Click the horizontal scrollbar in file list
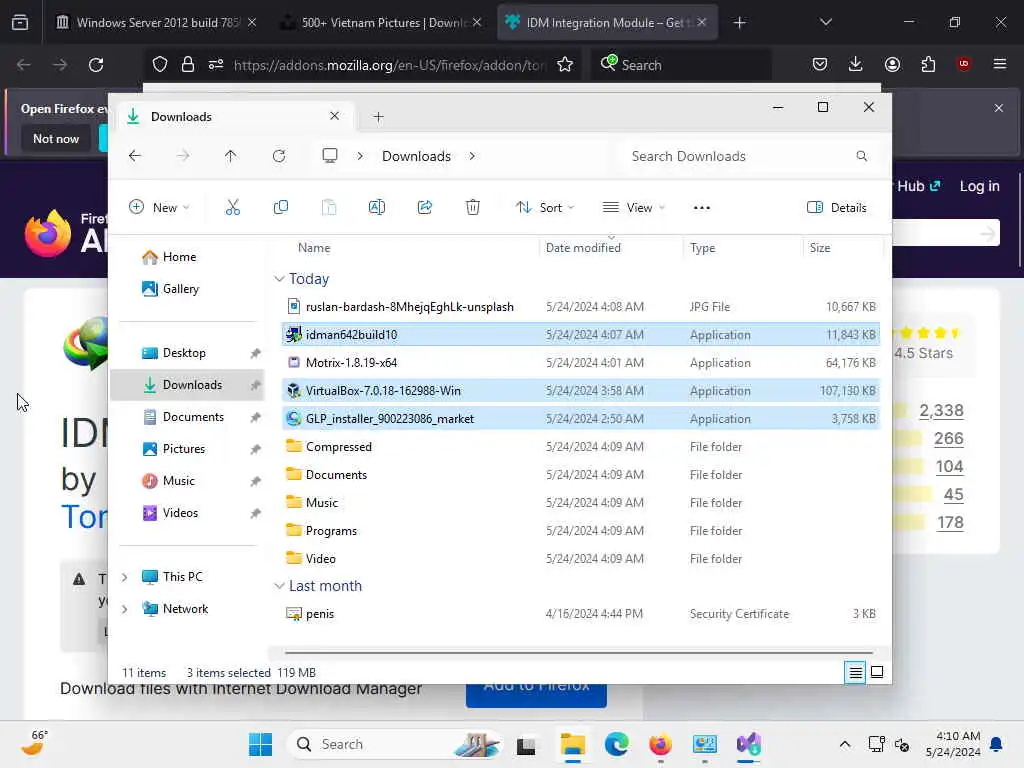Viewport: 1024px width, 768px height. click(579, 652)
